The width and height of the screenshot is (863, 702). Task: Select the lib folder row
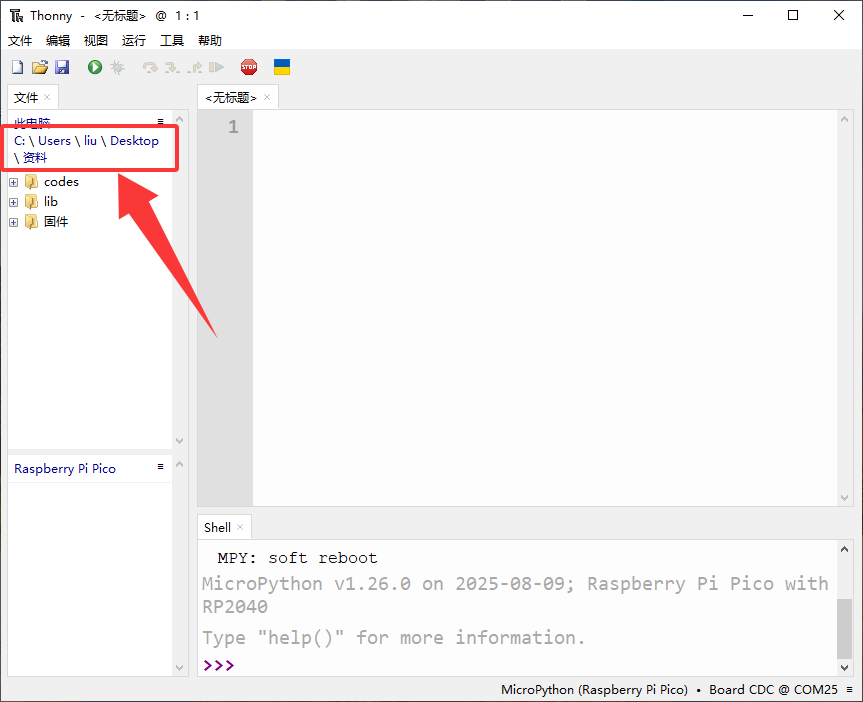90,202
